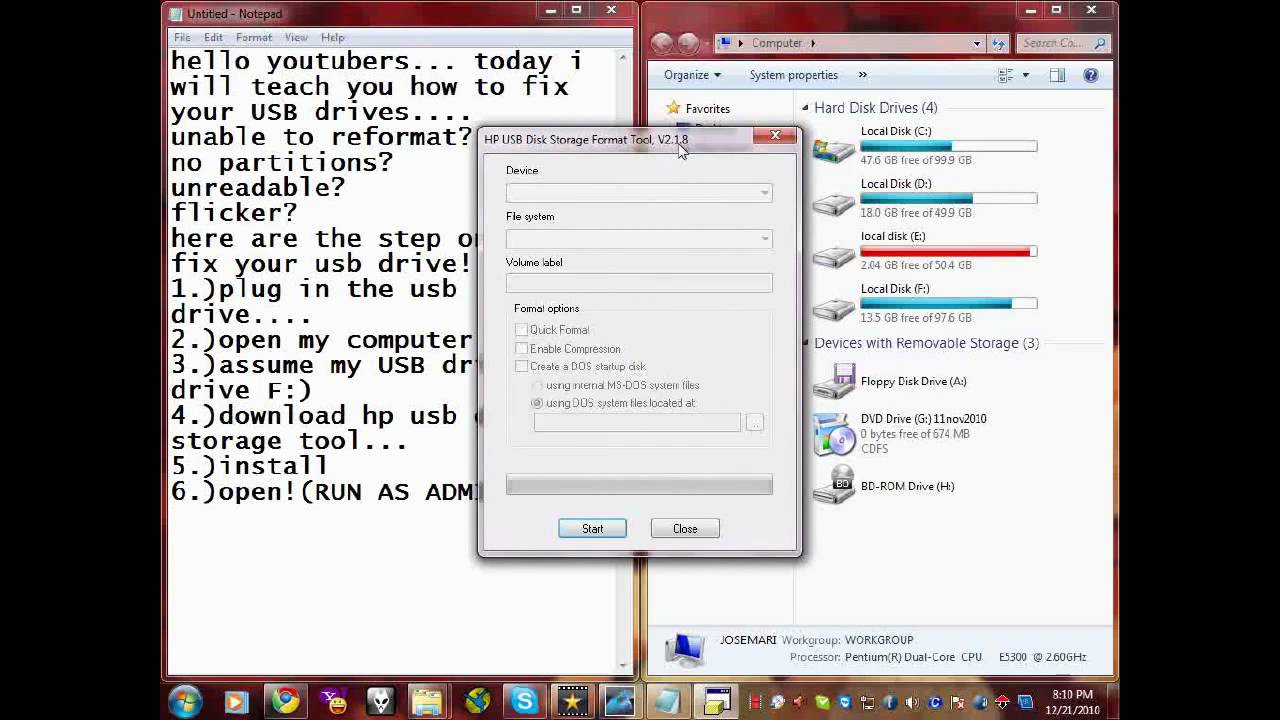Screen dimensions: 1280x720
Task: Open Notepad View menu
Action: tap(296, 37)
